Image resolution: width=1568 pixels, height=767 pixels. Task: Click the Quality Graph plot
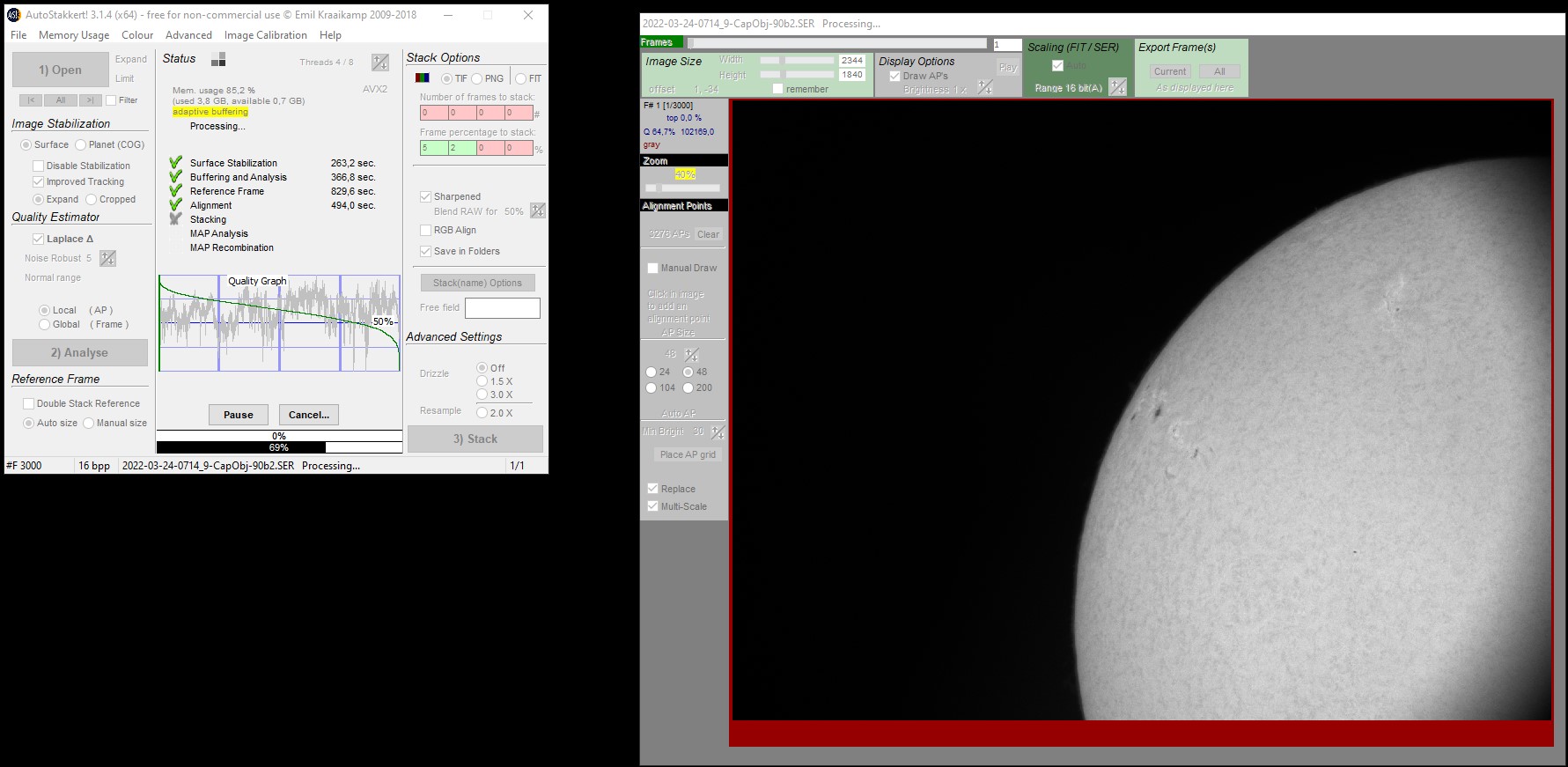click(x=279, y=322)
